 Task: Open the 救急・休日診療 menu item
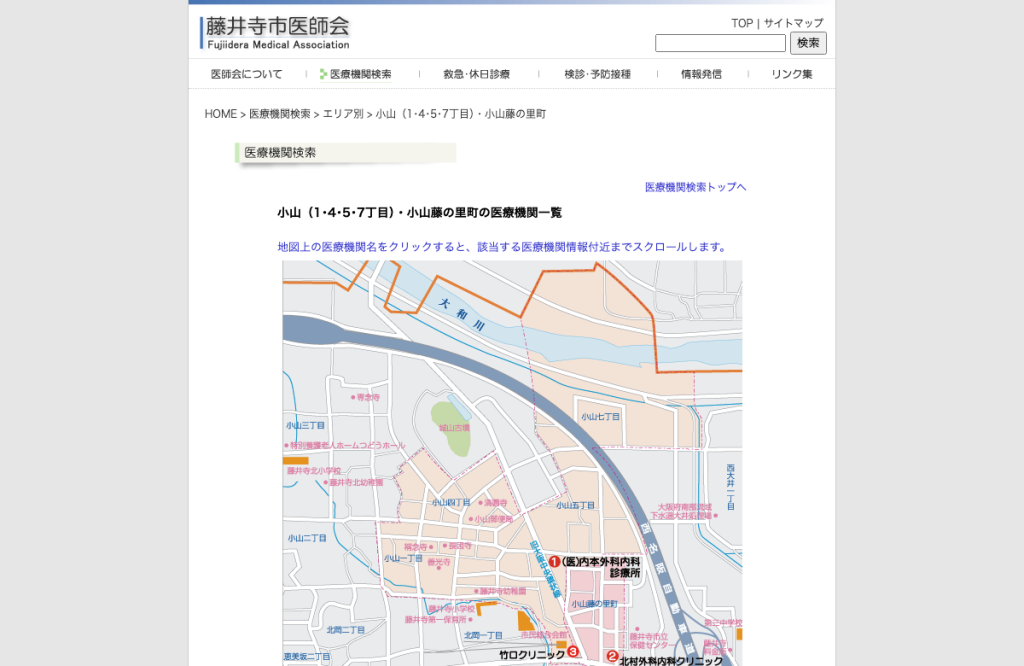click(477, 74)
